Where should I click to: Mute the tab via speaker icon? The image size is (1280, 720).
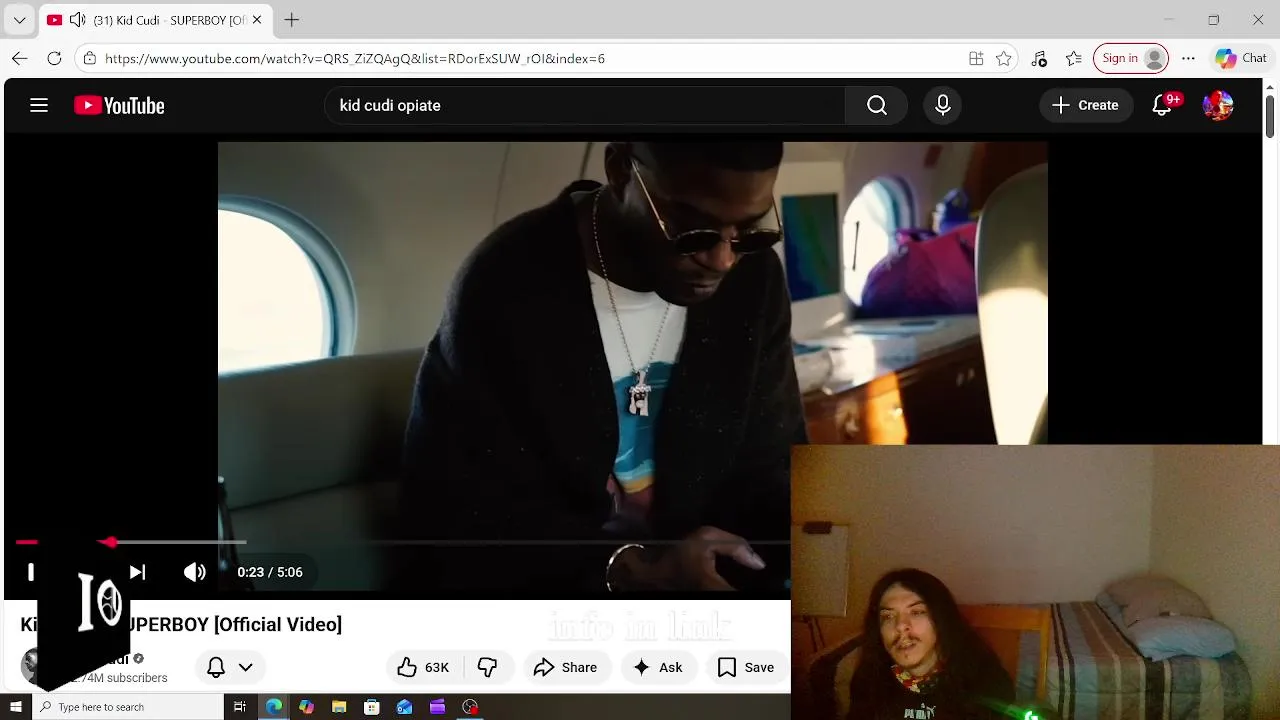coord(77,20)
